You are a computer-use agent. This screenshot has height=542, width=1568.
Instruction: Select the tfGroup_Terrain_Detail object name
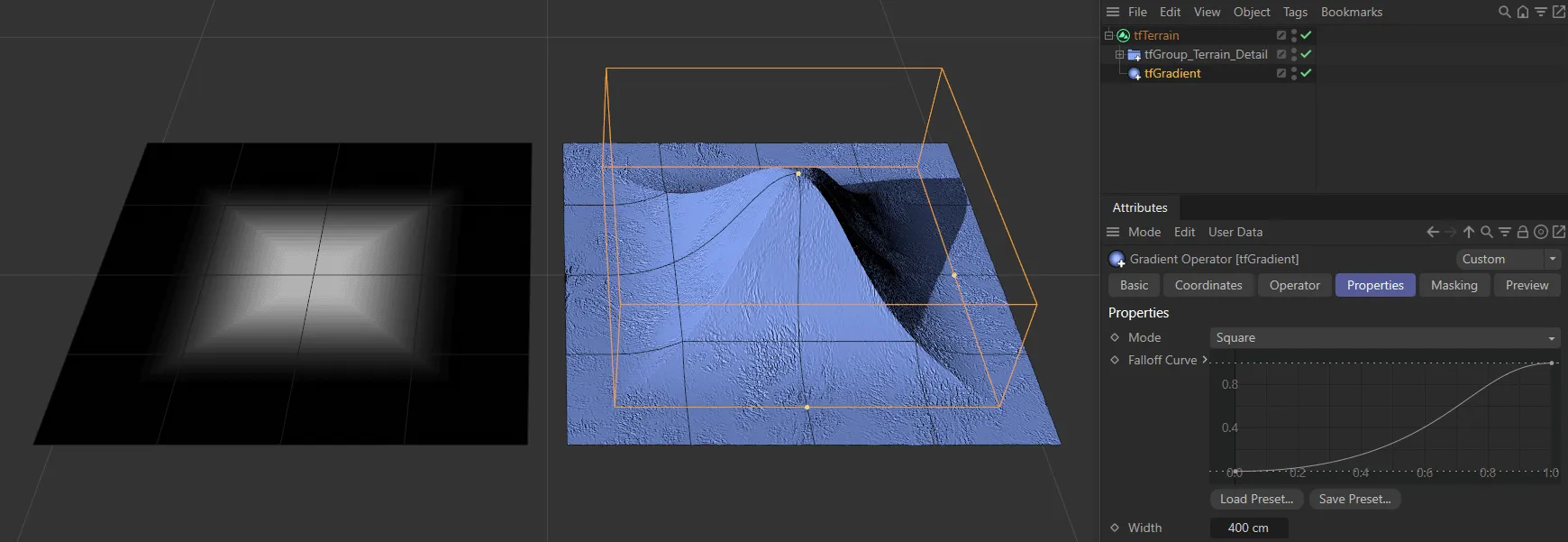1206,54
